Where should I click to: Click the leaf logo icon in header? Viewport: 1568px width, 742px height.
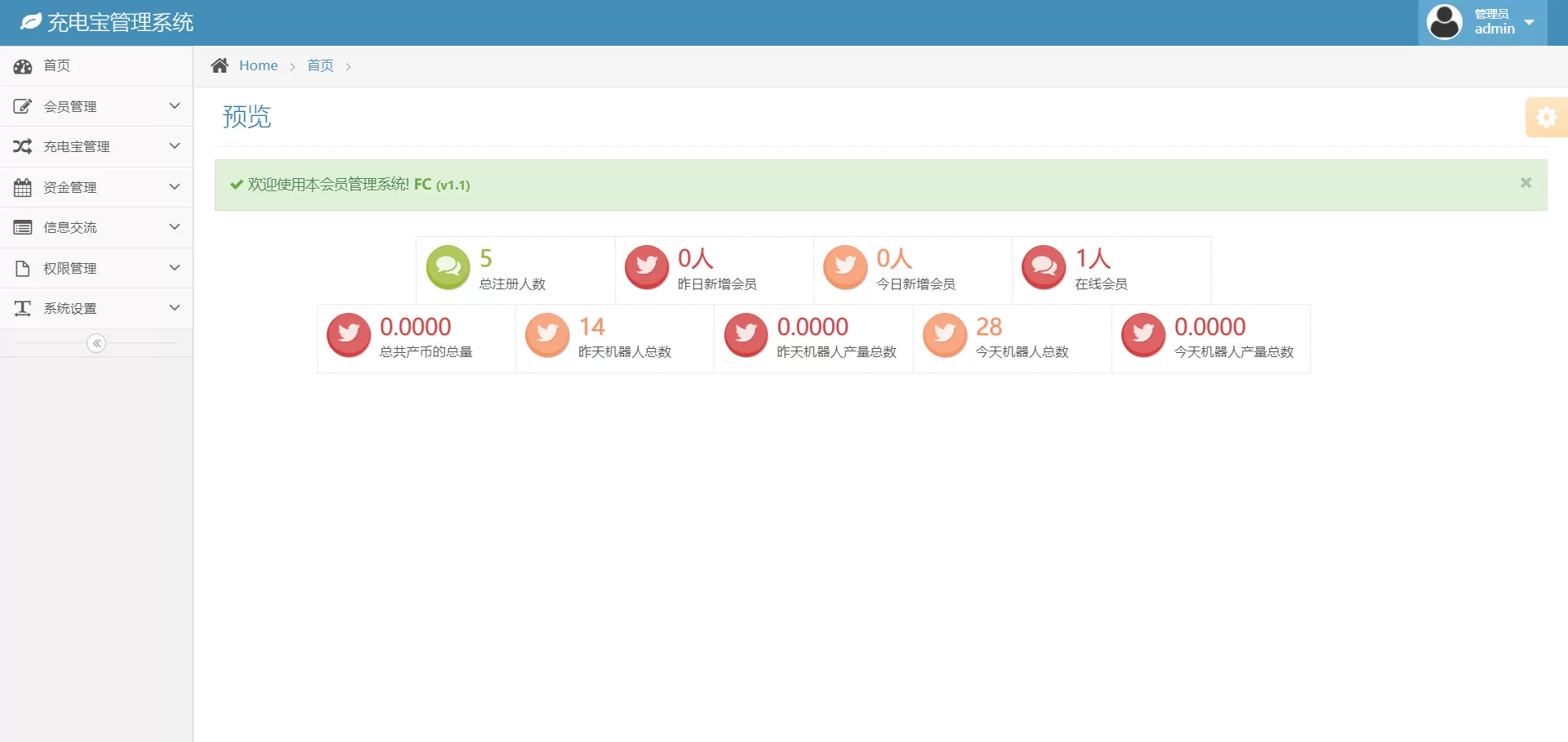click(31, 22)
